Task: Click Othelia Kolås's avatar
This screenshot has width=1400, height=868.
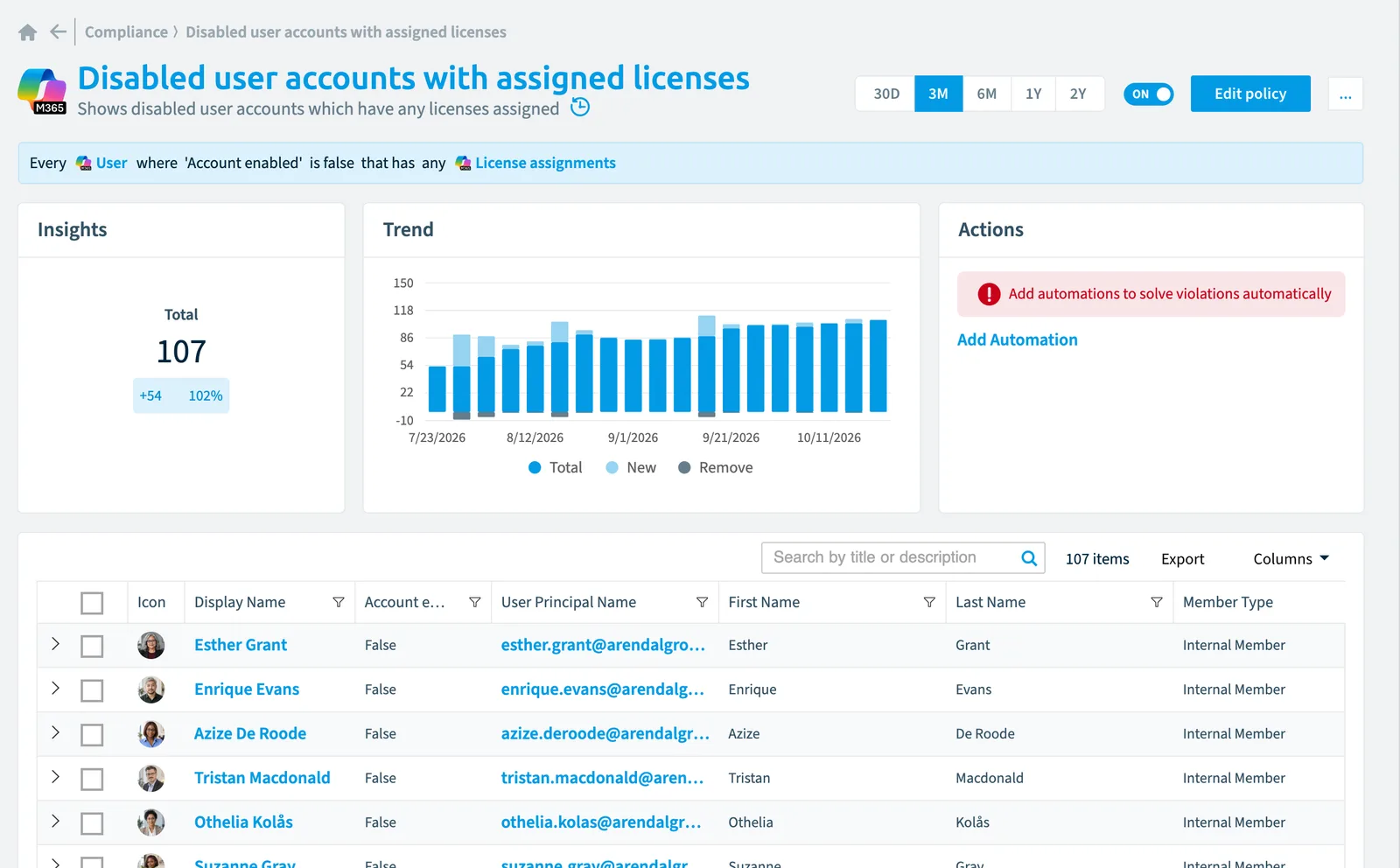Action: pos(151,822)
